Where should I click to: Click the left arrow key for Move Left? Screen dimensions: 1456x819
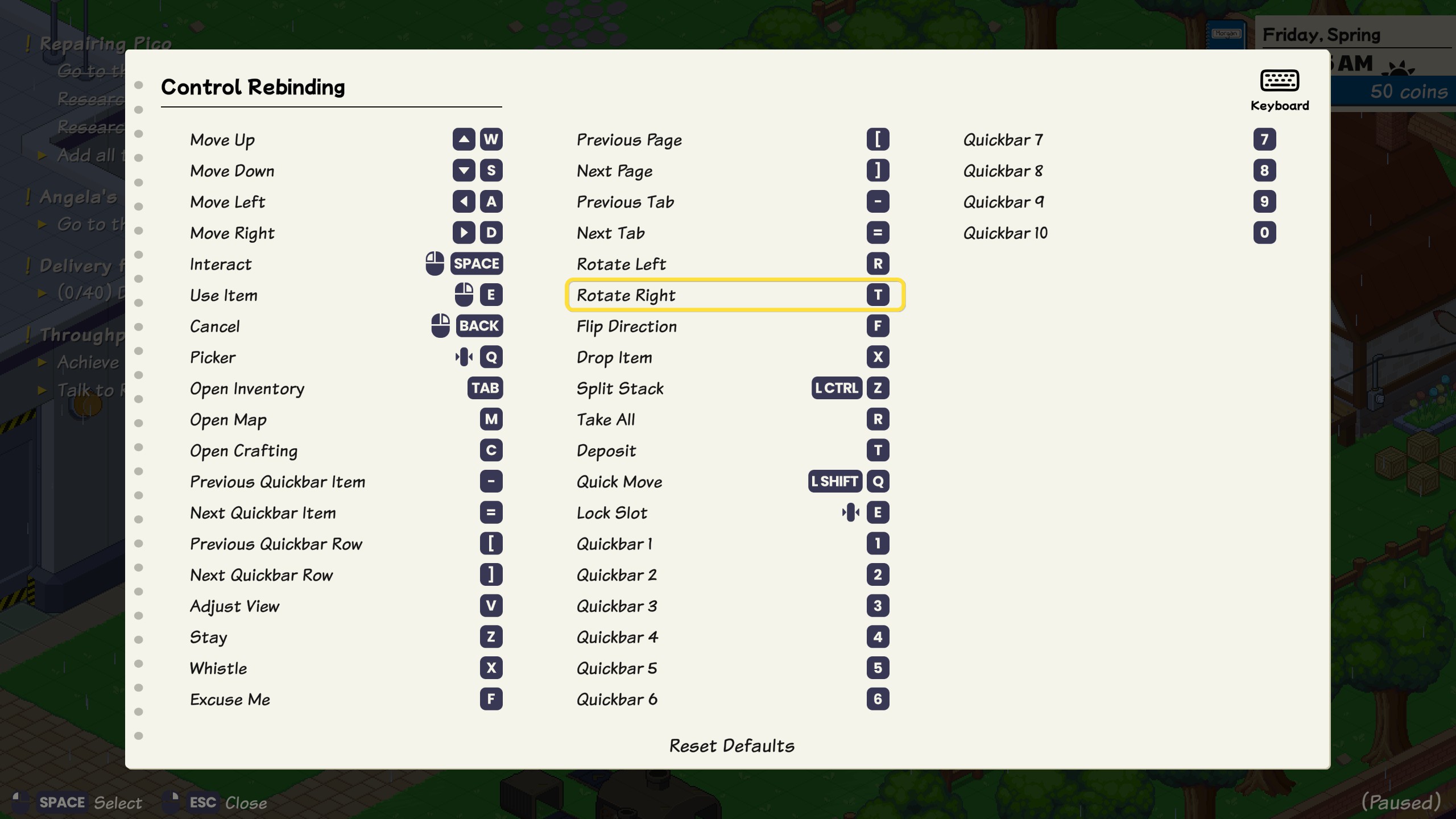point(464,201)
